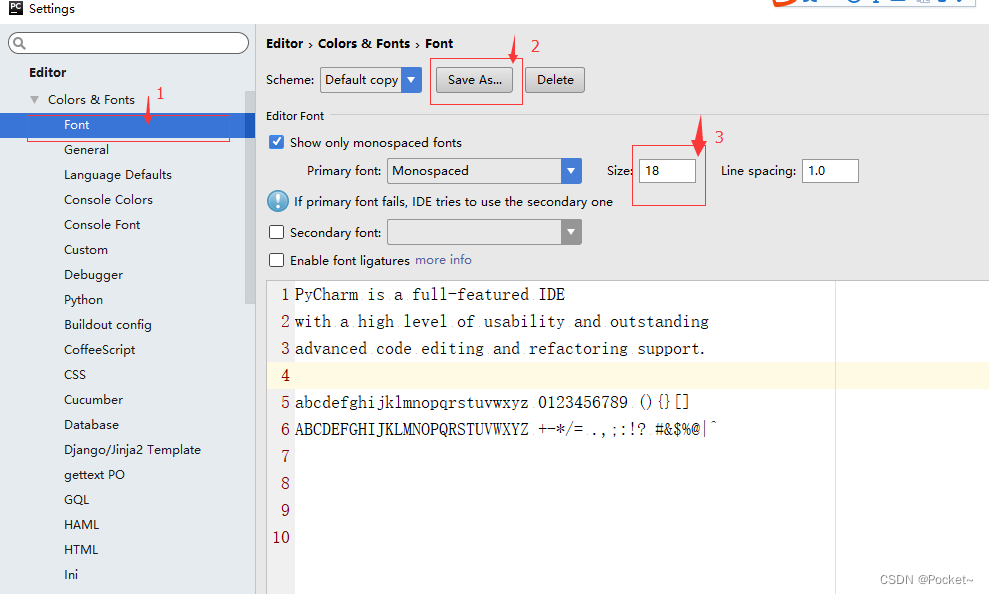Select Console Font item
Image resolution: width=989 pixels, height=594 pixels.
(102, 224)
